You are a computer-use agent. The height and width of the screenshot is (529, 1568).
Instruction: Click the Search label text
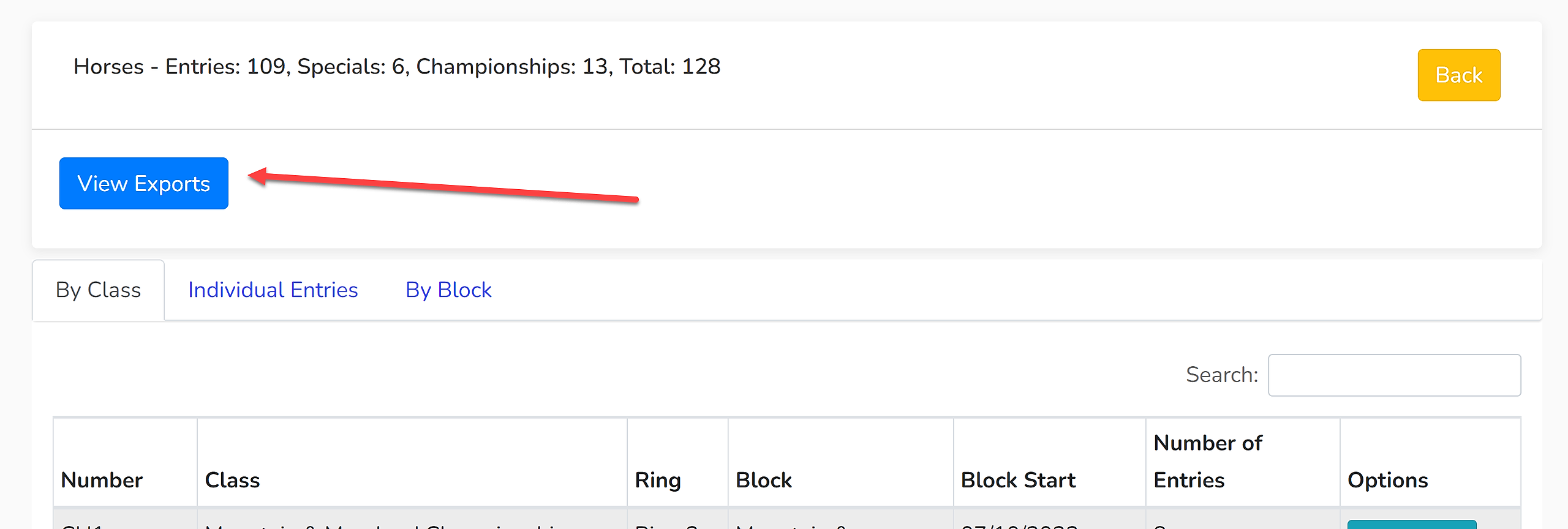1222,375
